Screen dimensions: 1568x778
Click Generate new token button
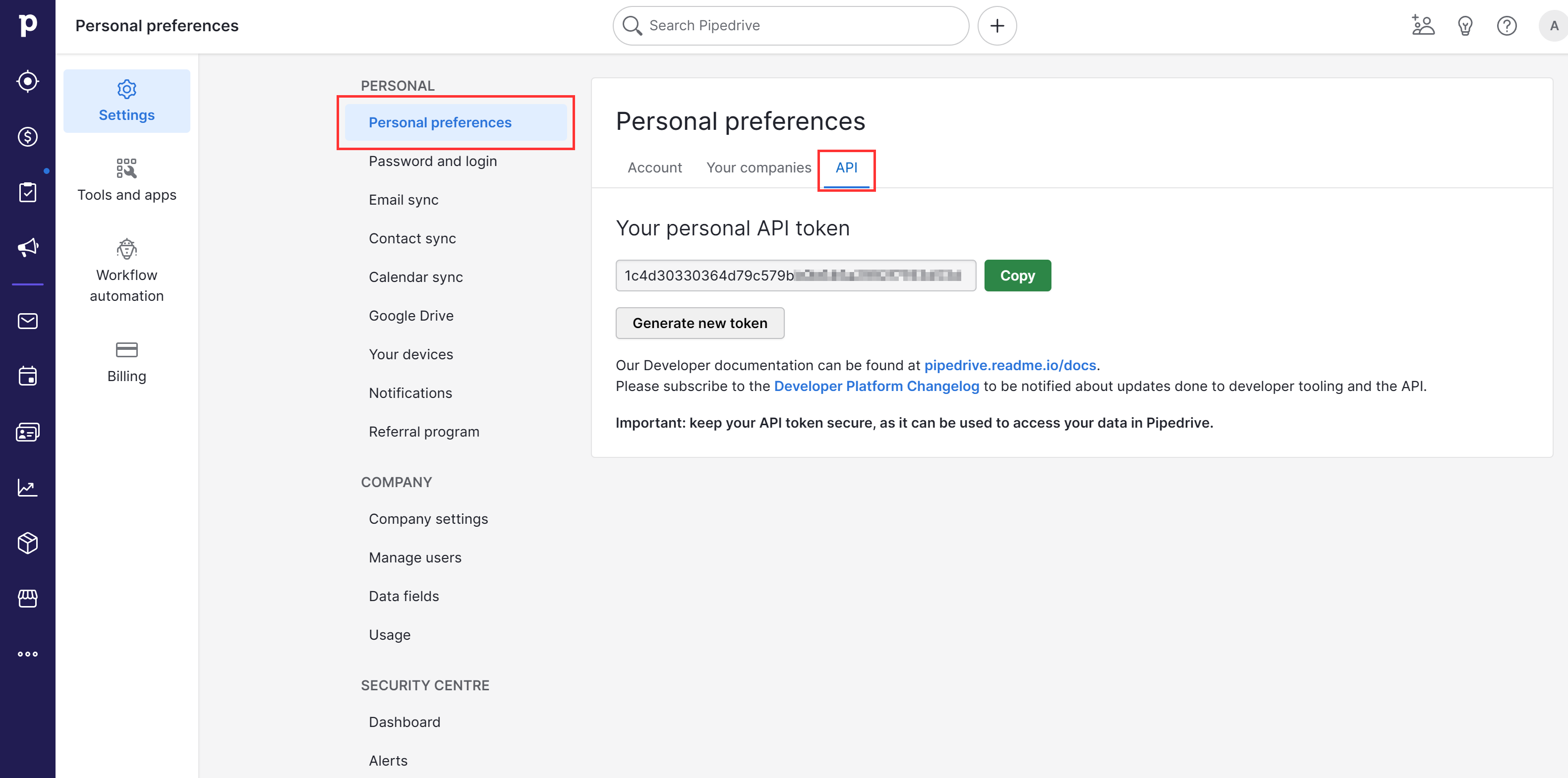(x=699, y=323)
